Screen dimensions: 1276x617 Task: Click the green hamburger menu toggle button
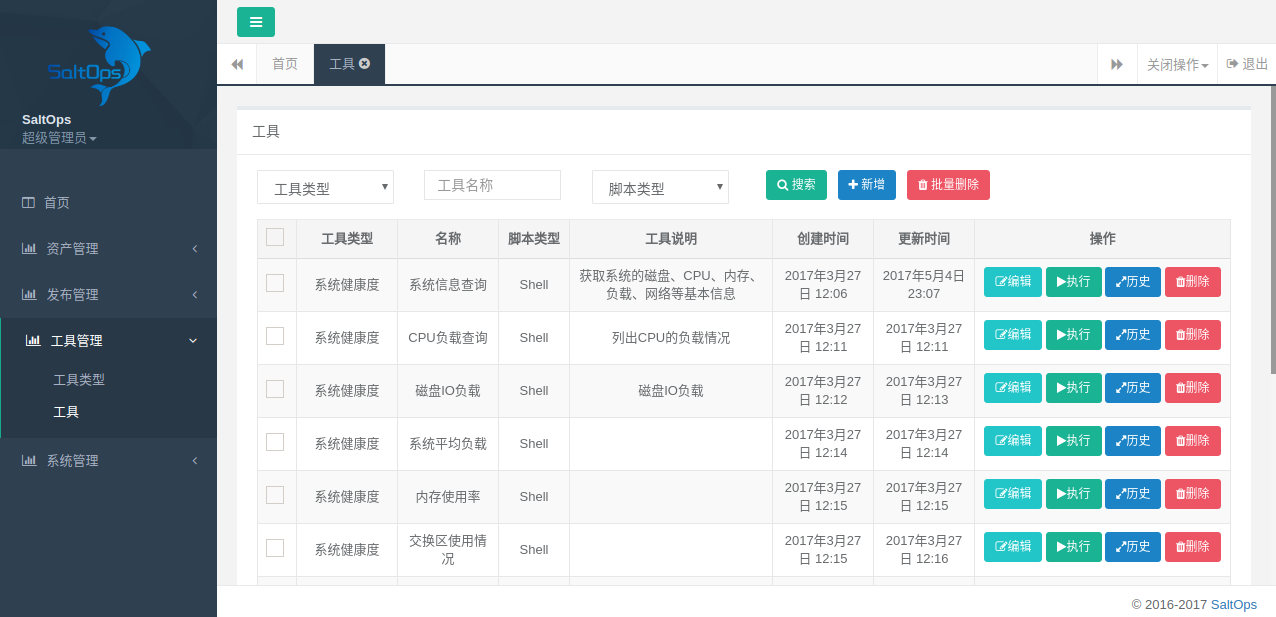tap(255, 22)
